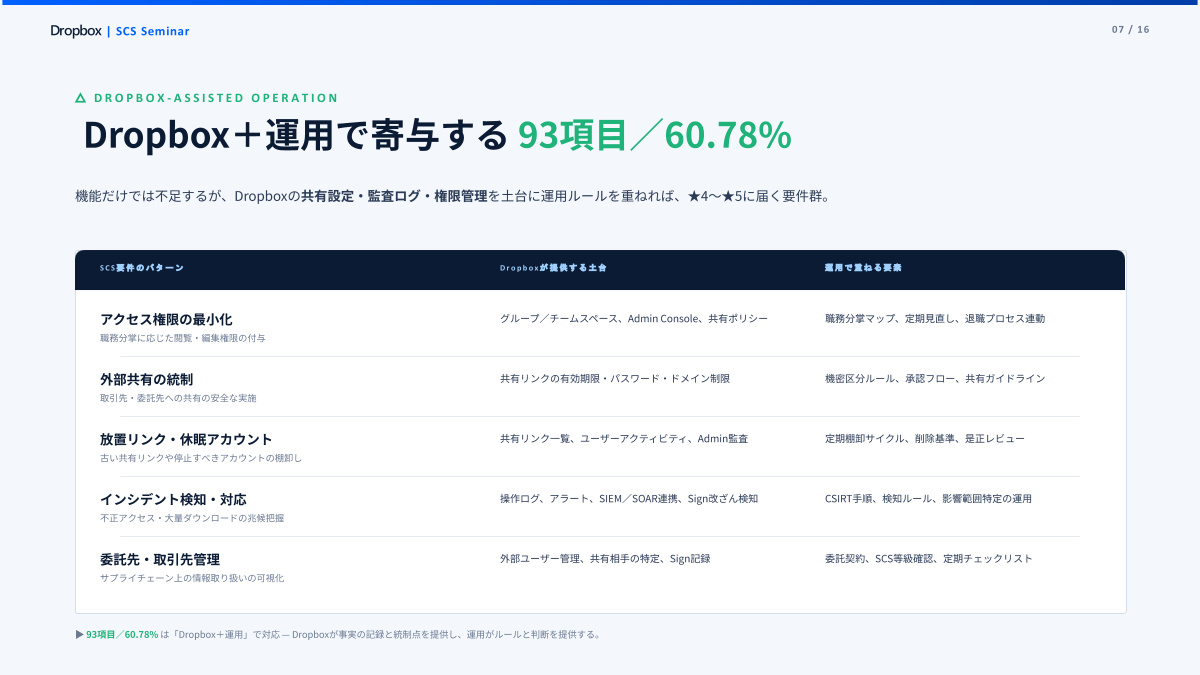Click the 委託先・取引先管理 row title
The width and height of the screenshot is (1200, 675).
click(160, 559)
